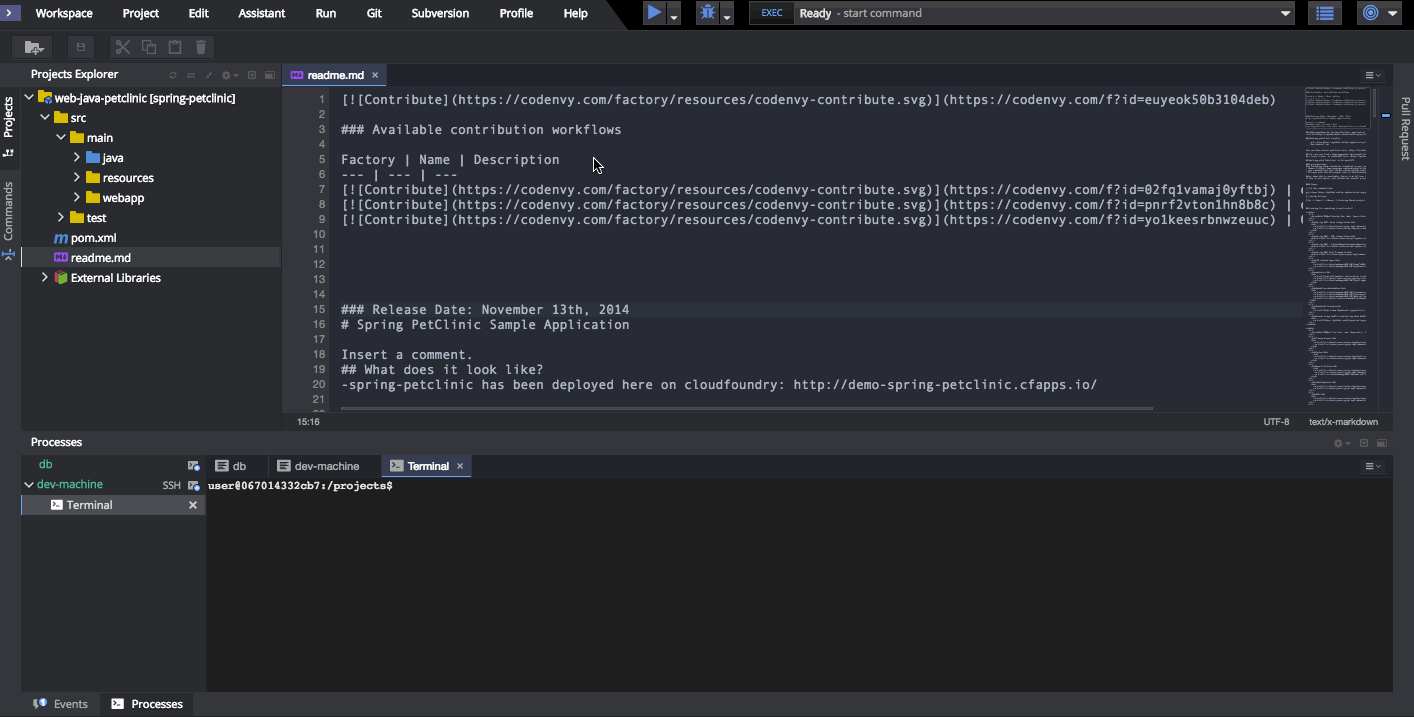Expand the resources folder
1414x717 pixels.
pos(77,178)
